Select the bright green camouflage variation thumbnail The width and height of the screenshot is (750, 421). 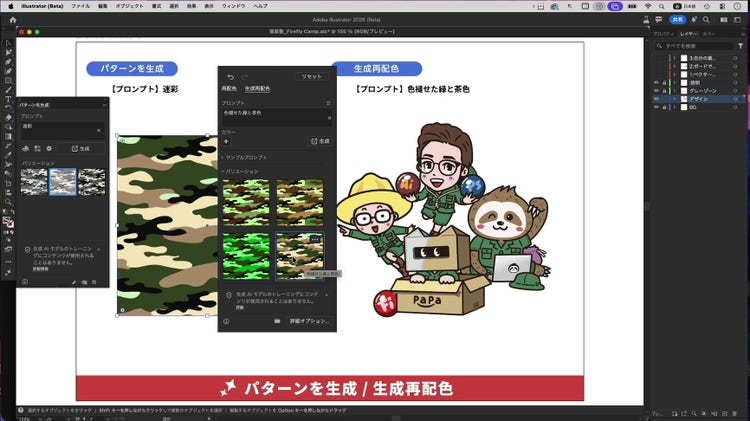tap(246, 254)
